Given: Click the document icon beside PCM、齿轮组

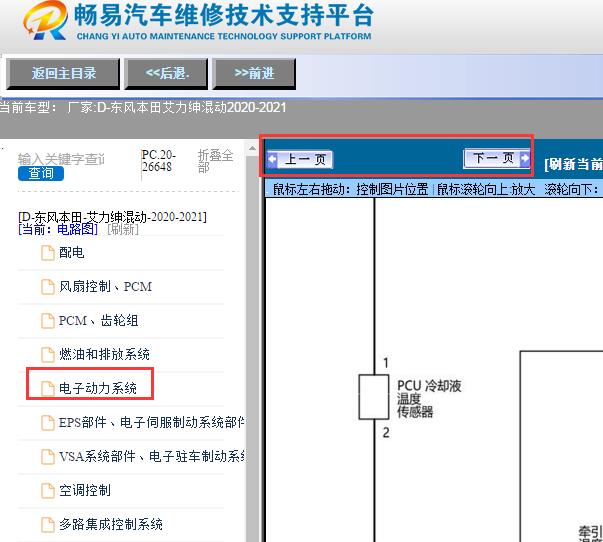Looking at the screenshot, I should 48,321.
